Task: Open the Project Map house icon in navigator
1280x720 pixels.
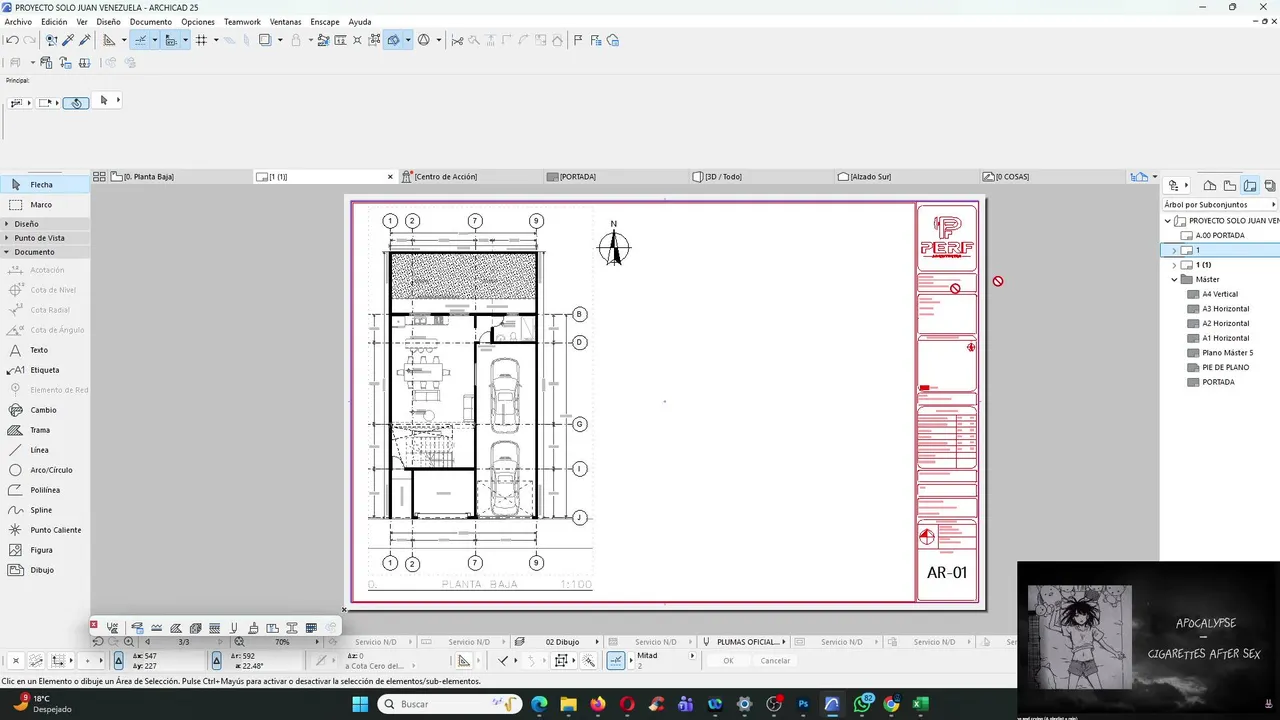Action: pyautogui.click(x=1209, y=185)
